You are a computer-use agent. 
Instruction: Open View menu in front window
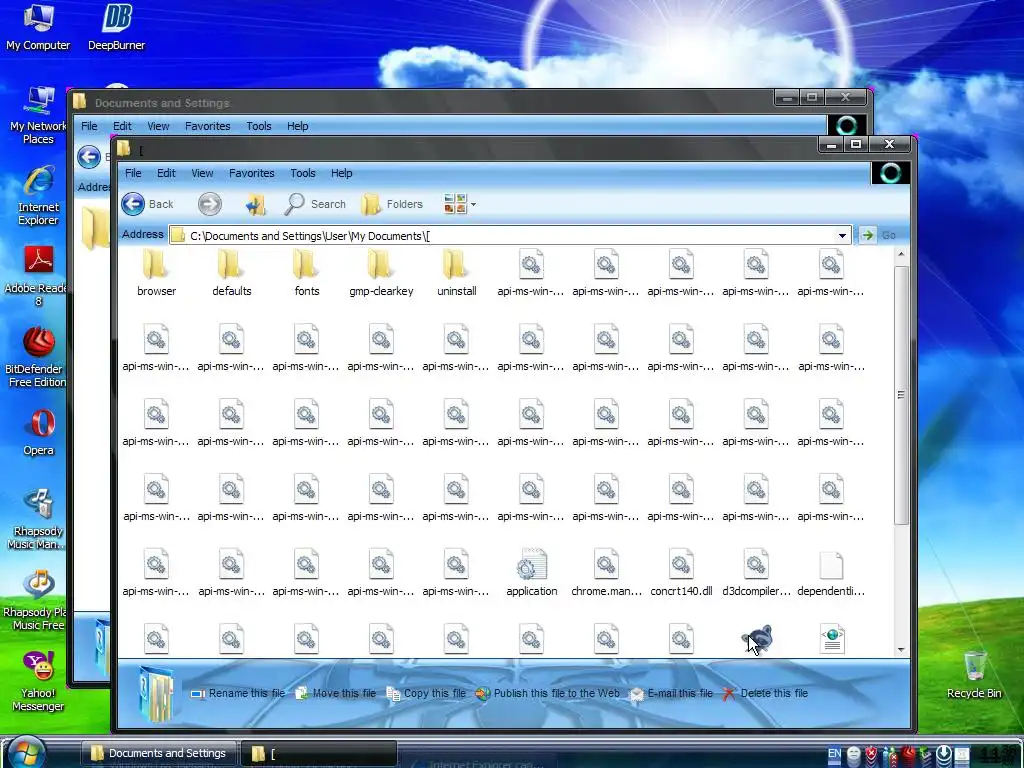pyautogui.click(x=202, y=173)
